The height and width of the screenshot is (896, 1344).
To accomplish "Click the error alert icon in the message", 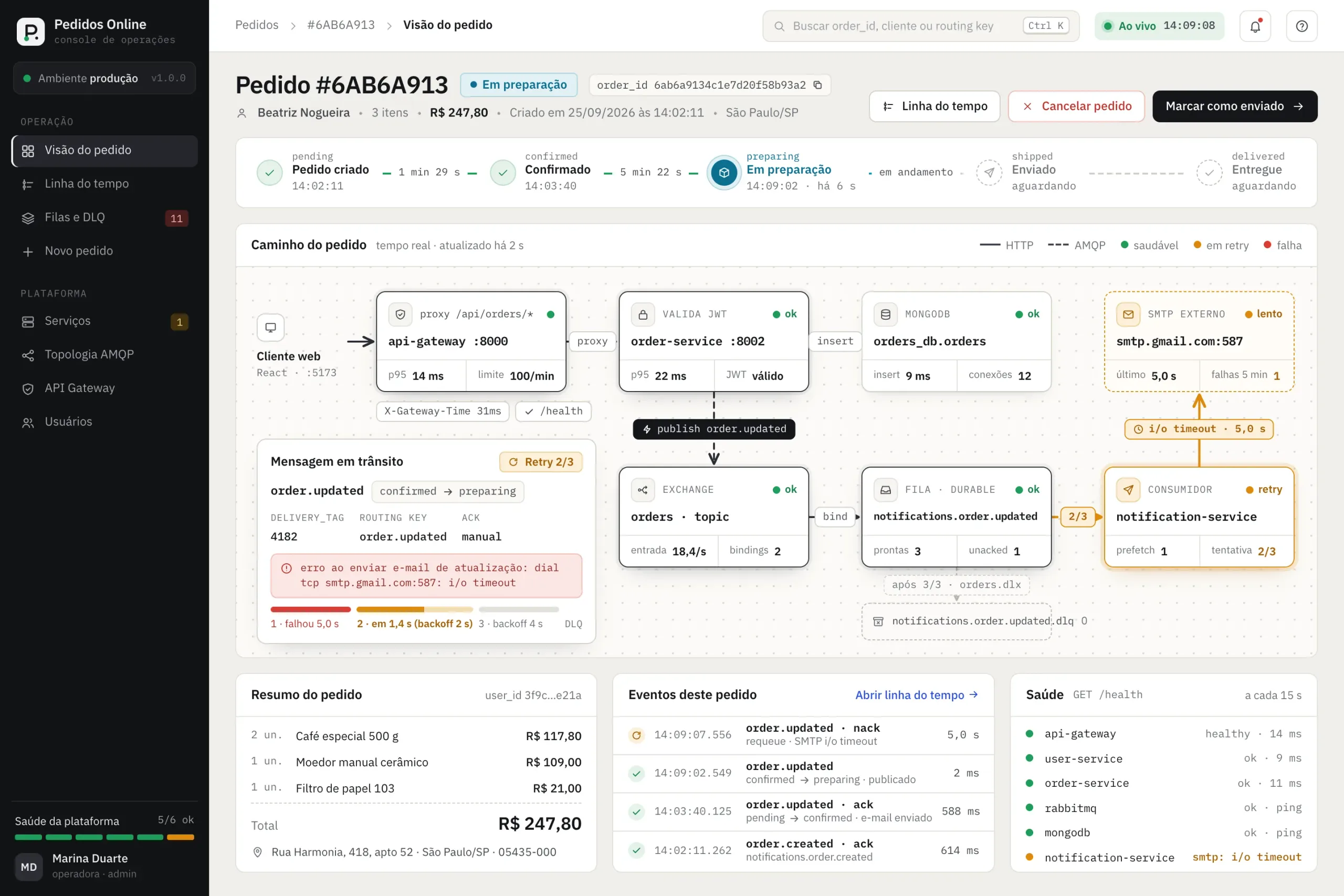I will (286, 568).
